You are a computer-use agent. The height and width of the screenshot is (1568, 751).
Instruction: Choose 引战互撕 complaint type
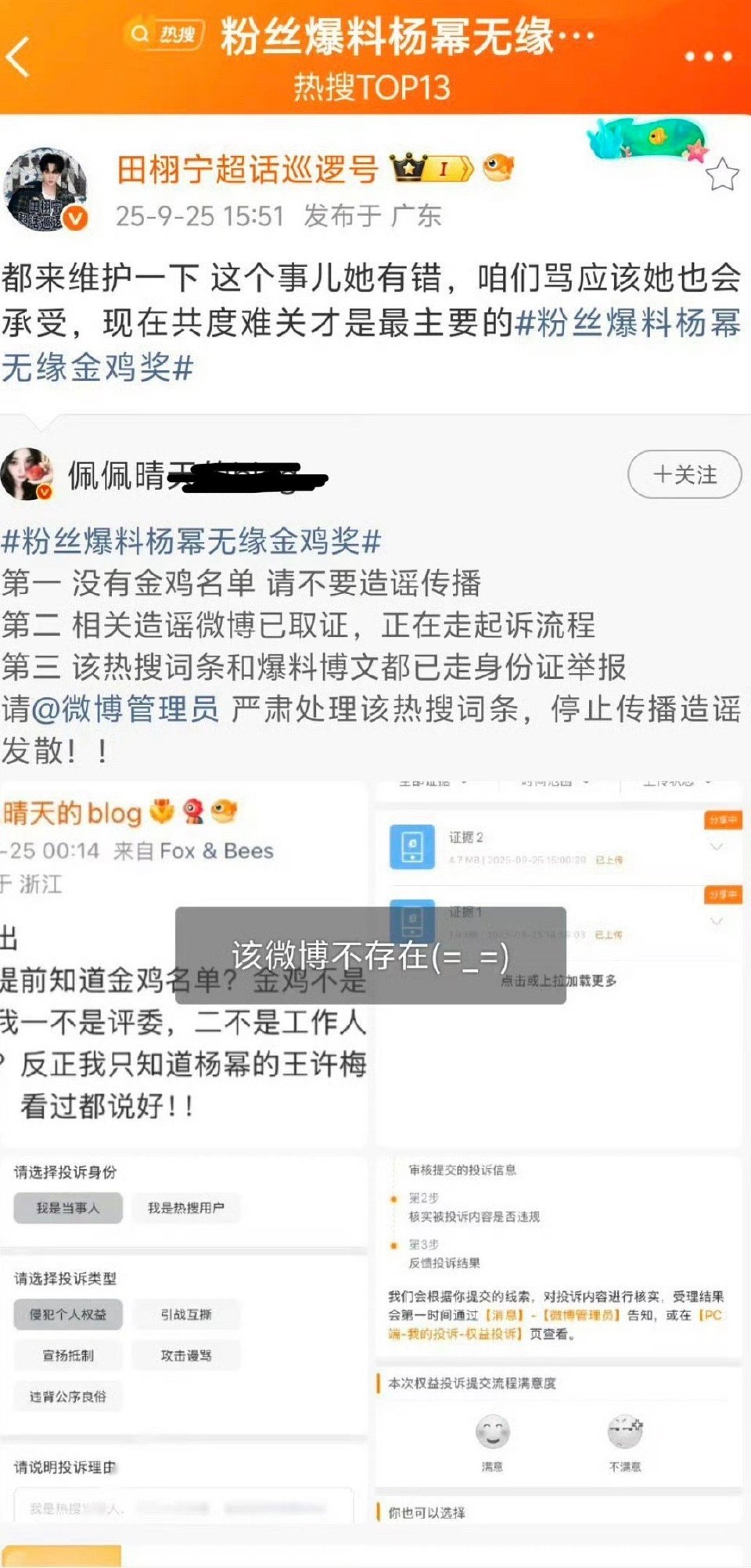tap(186, 1314)
